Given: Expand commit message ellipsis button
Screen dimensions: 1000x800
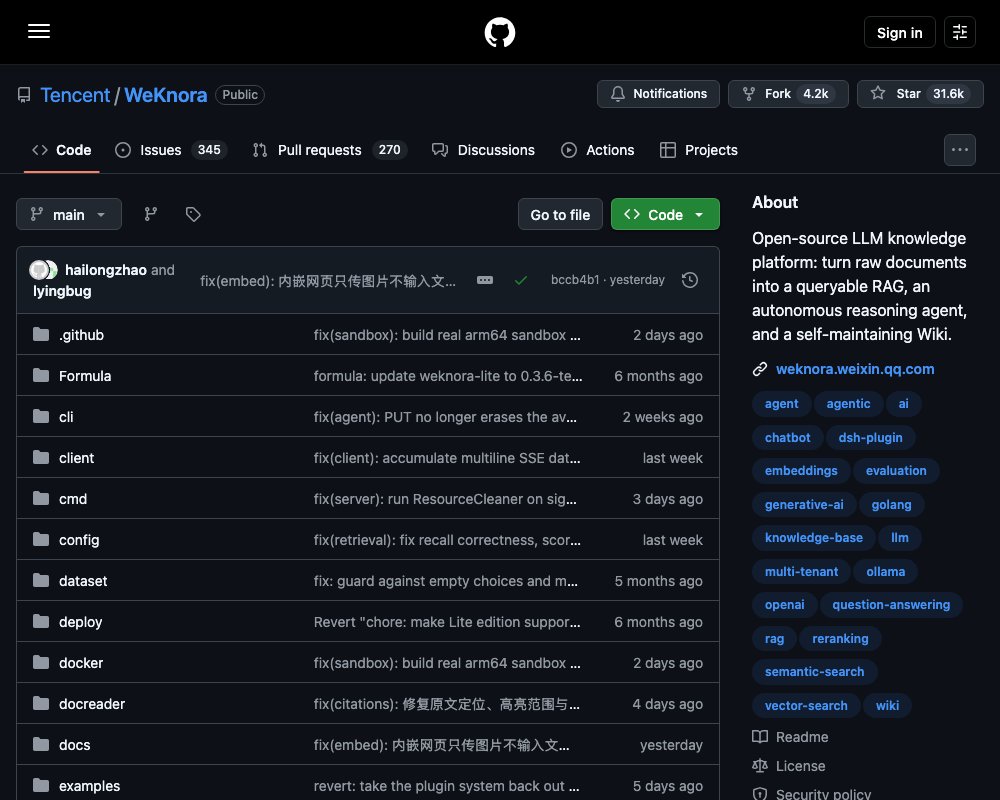Looking at the screenshot, I should 485,280.
